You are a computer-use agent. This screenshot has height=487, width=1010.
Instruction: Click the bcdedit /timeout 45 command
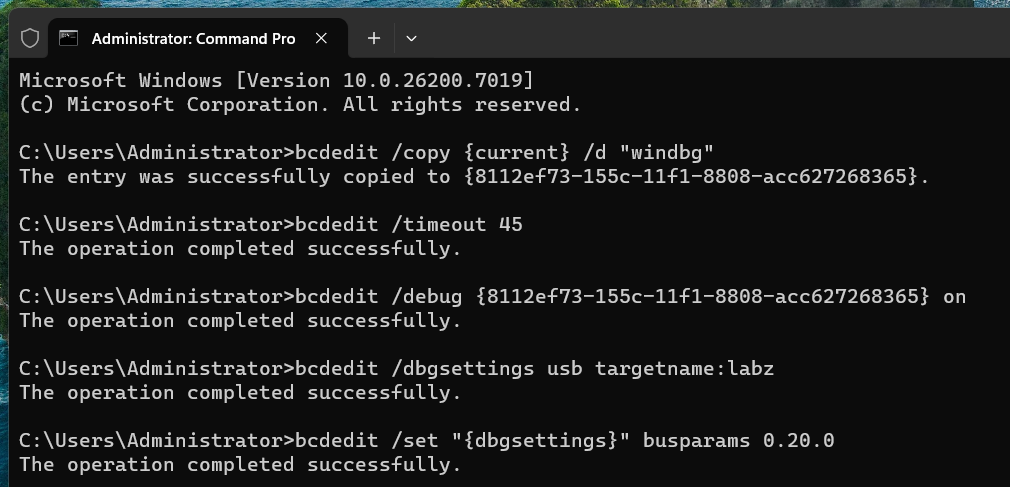(270, 224)
